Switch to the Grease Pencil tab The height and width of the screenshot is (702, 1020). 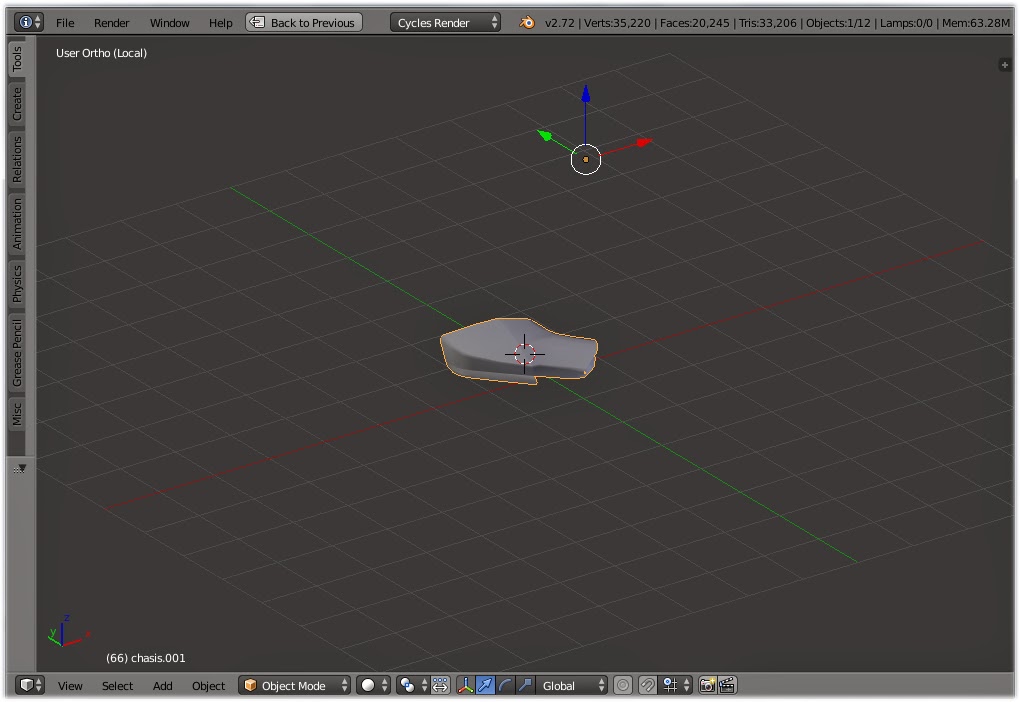point(16,346)
